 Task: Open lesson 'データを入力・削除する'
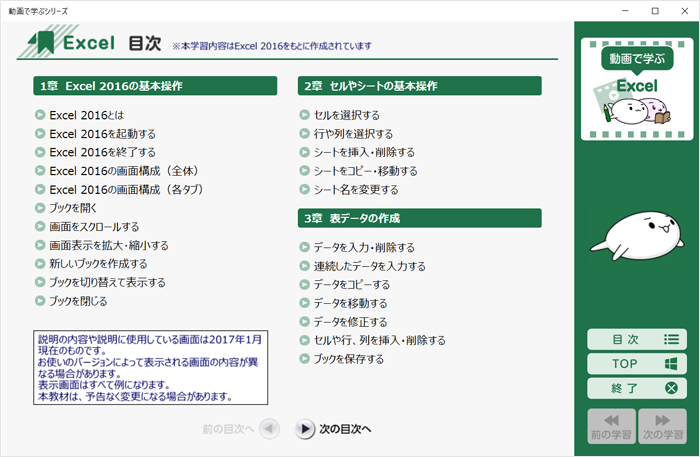tap(357, 247)
